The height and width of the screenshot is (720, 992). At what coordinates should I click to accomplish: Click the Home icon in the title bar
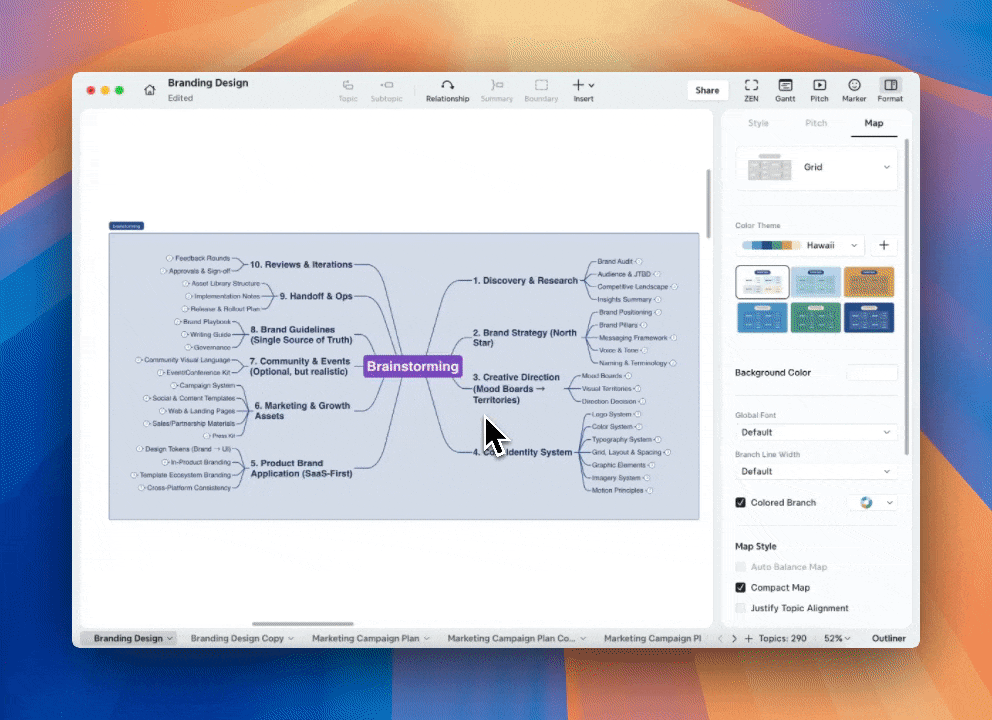click(149, 90)
